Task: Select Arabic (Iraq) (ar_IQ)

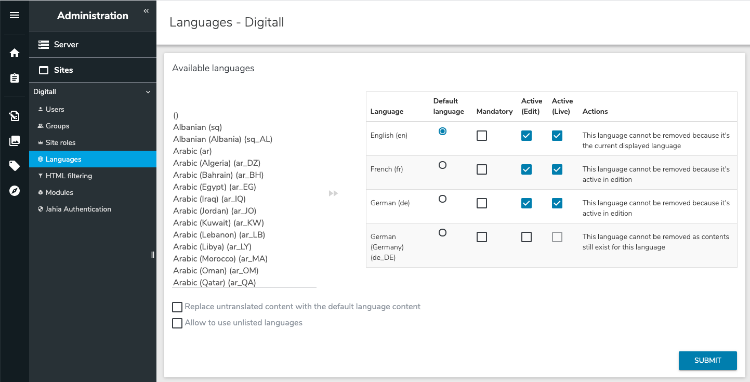Action: pyautogui.click(x=210, y=199)
